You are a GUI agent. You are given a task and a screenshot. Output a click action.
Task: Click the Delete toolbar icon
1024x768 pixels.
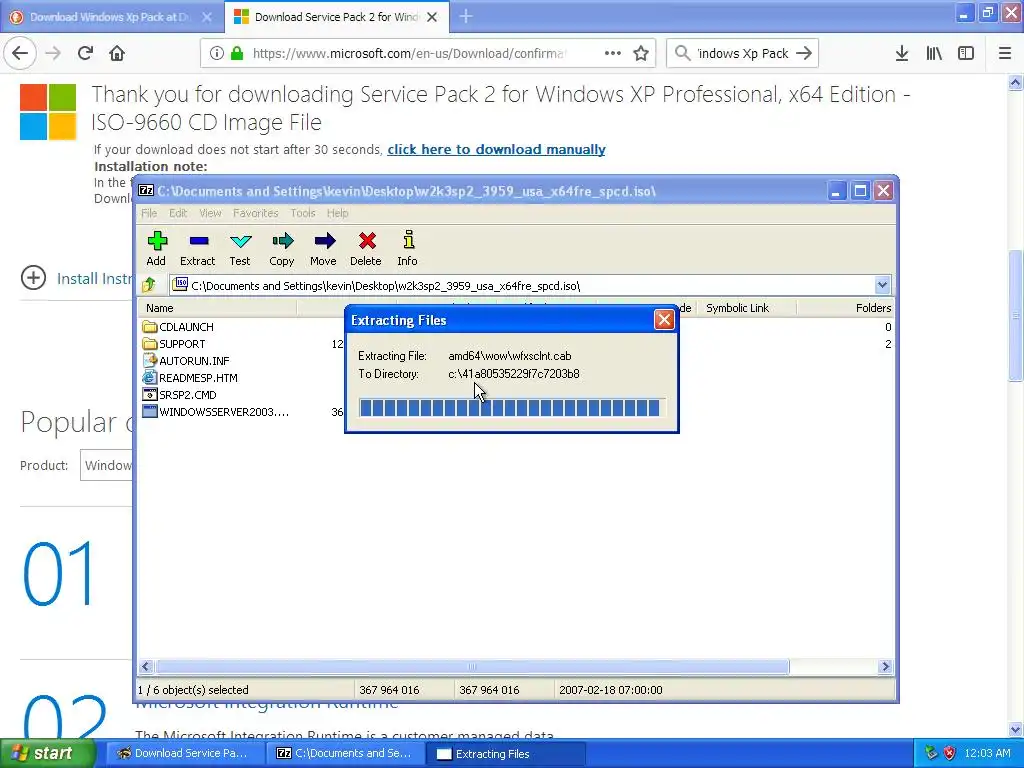(x=366, y=249)
